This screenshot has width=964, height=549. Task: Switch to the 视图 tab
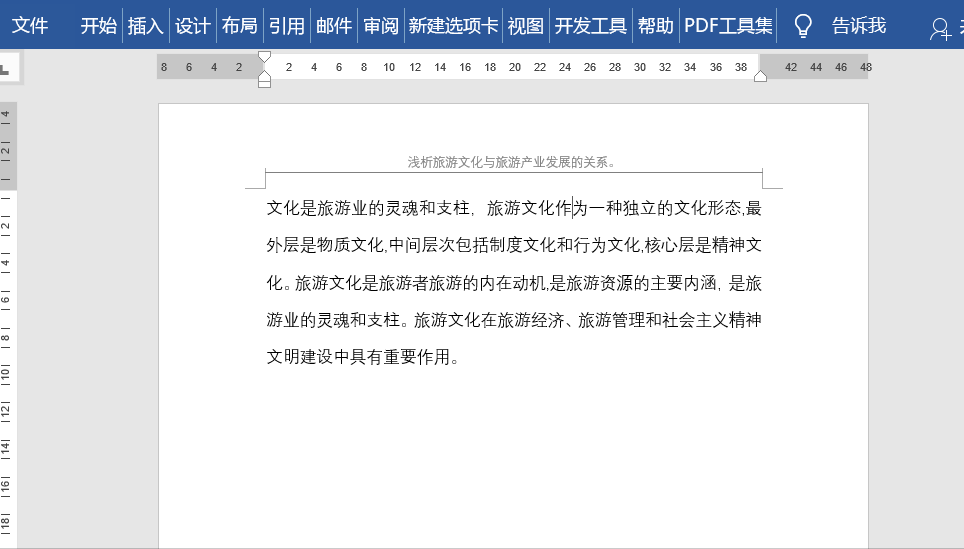coord(526,25)
